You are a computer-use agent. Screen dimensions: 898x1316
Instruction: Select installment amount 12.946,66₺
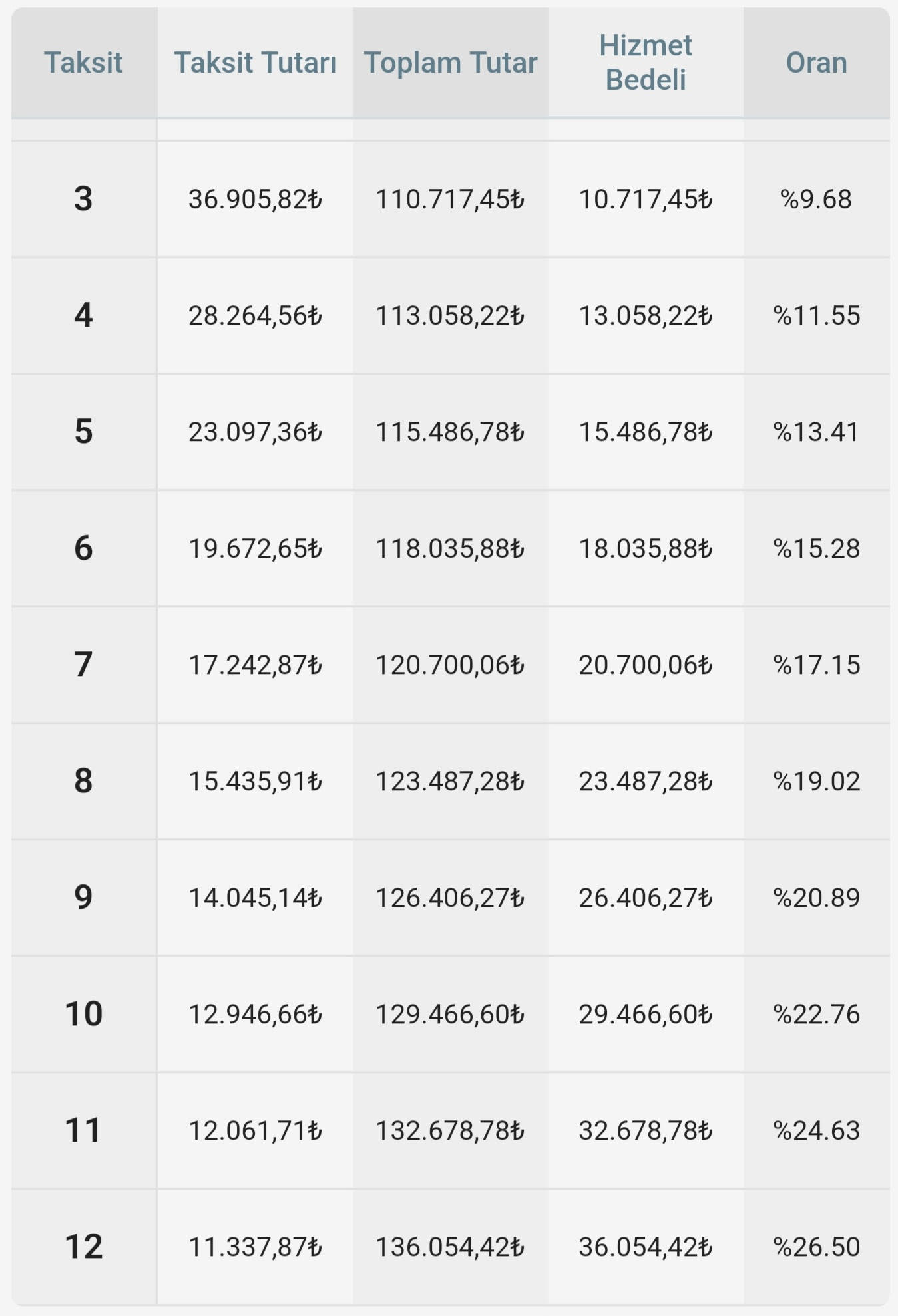tap(255, 1014)
